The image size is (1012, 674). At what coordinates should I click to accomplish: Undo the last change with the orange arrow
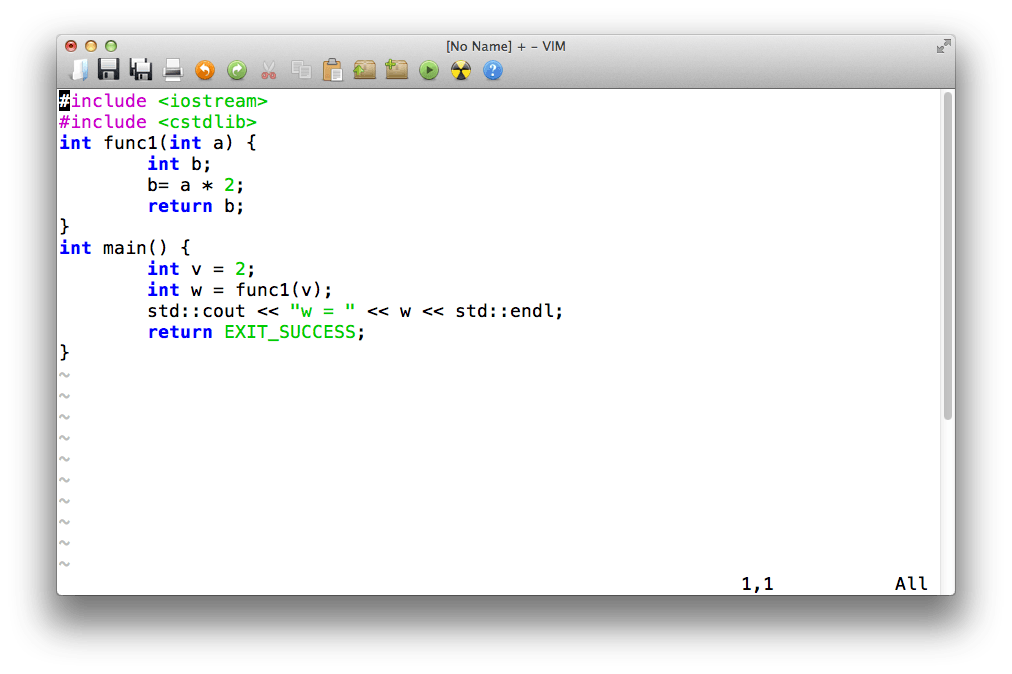click(x=205, y=70)
